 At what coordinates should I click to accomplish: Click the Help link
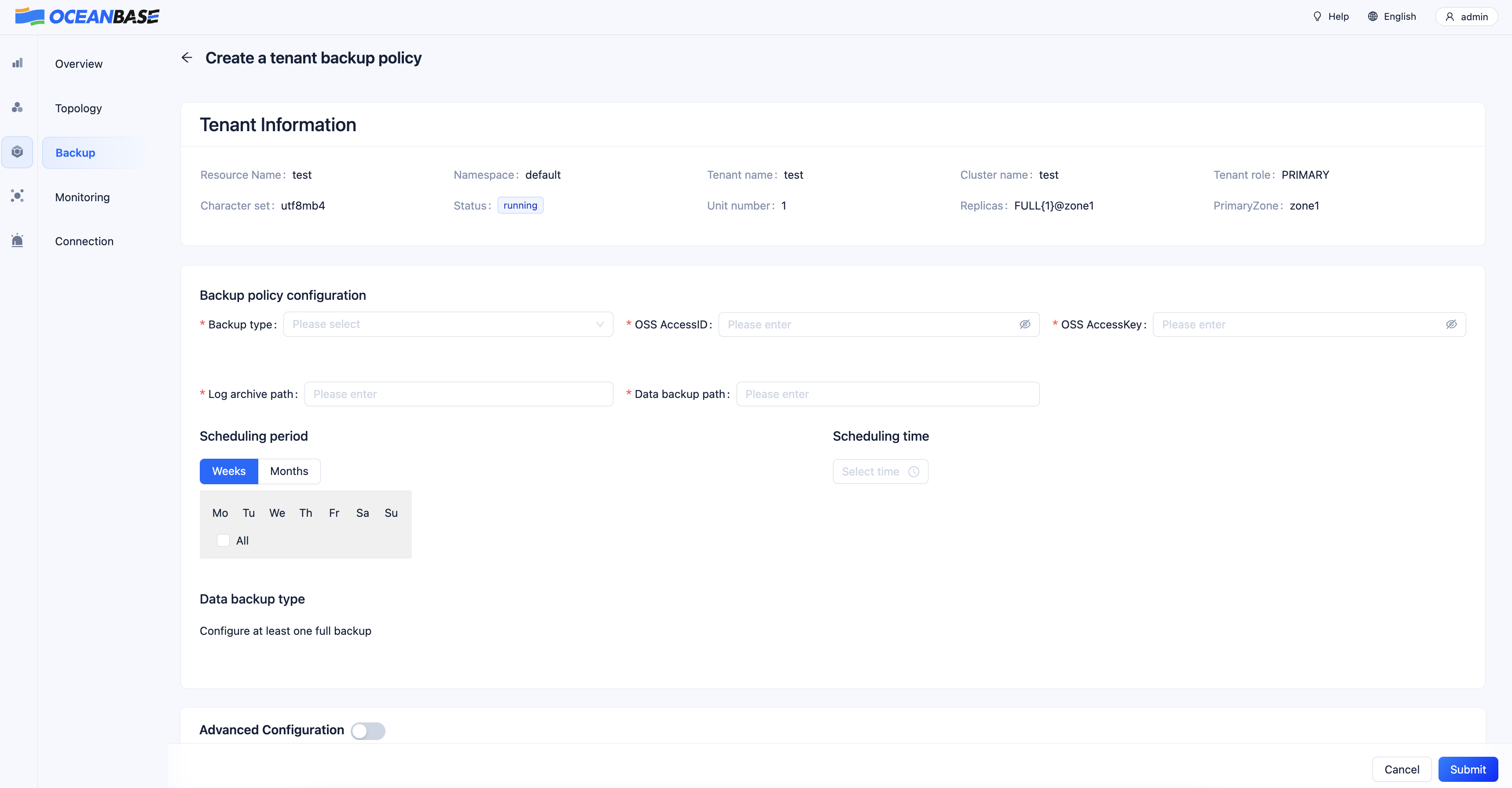pyautogui.click(x=1331, y=16)
